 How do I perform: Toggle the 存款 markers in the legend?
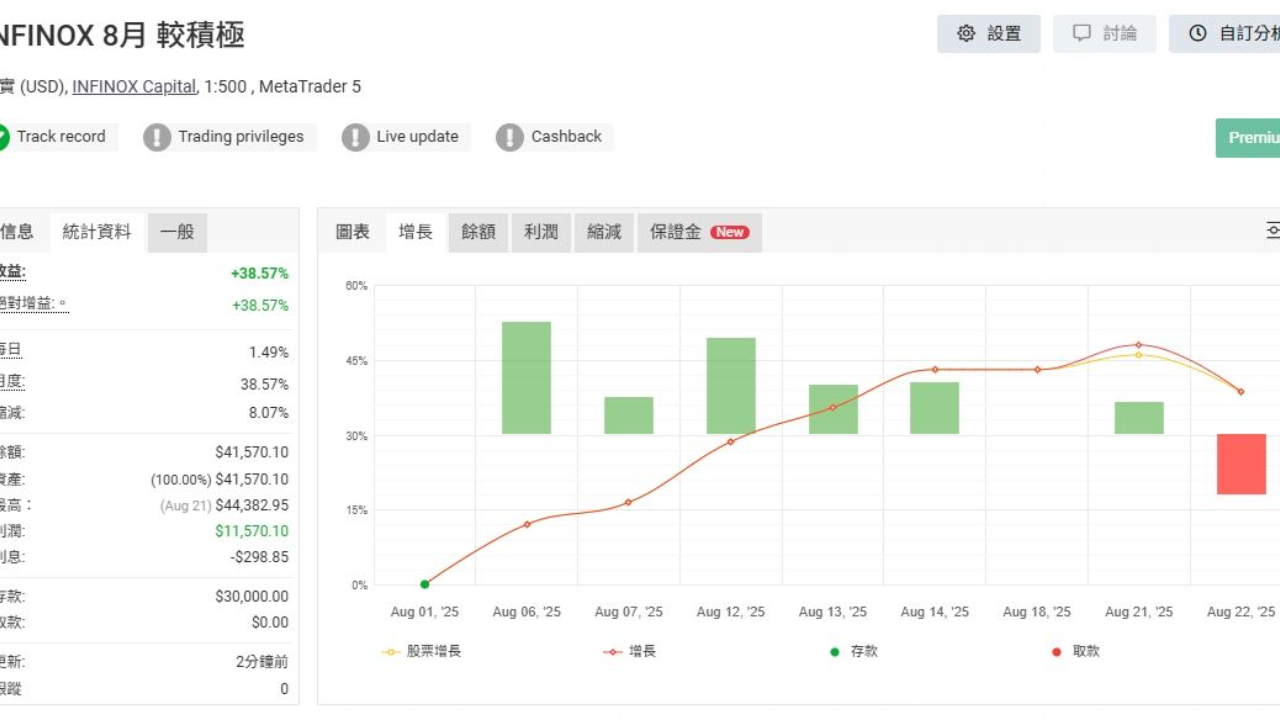[x=852, y=651]
